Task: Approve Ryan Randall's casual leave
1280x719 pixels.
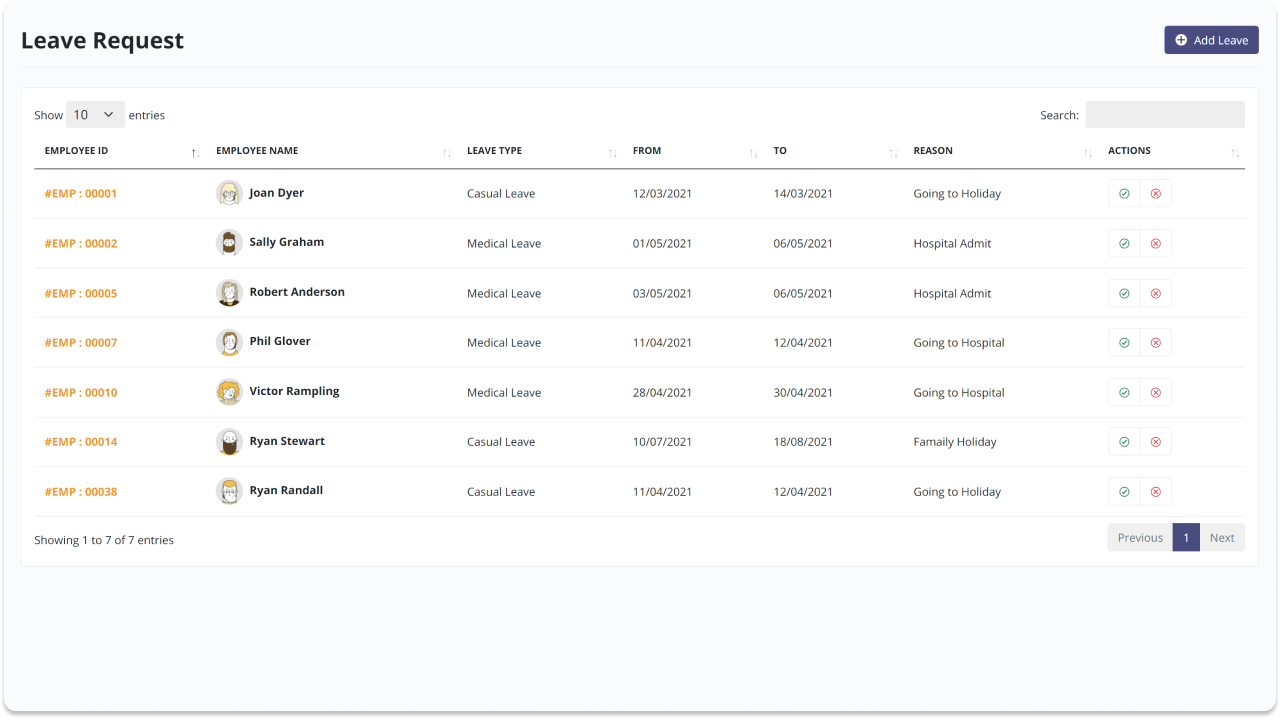Action: point(1123,491)
